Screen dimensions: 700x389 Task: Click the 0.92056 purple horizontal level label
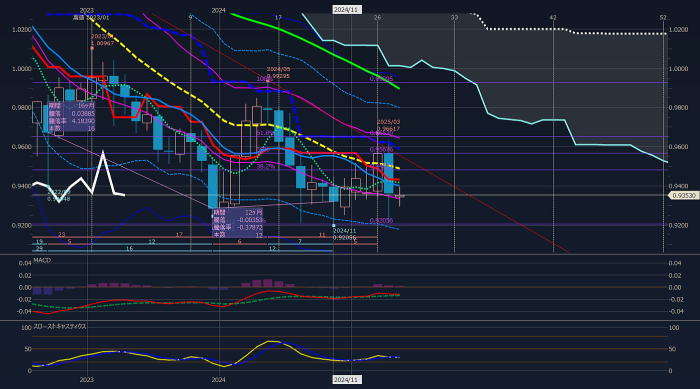pyautogui.click(x=381, y=221)
